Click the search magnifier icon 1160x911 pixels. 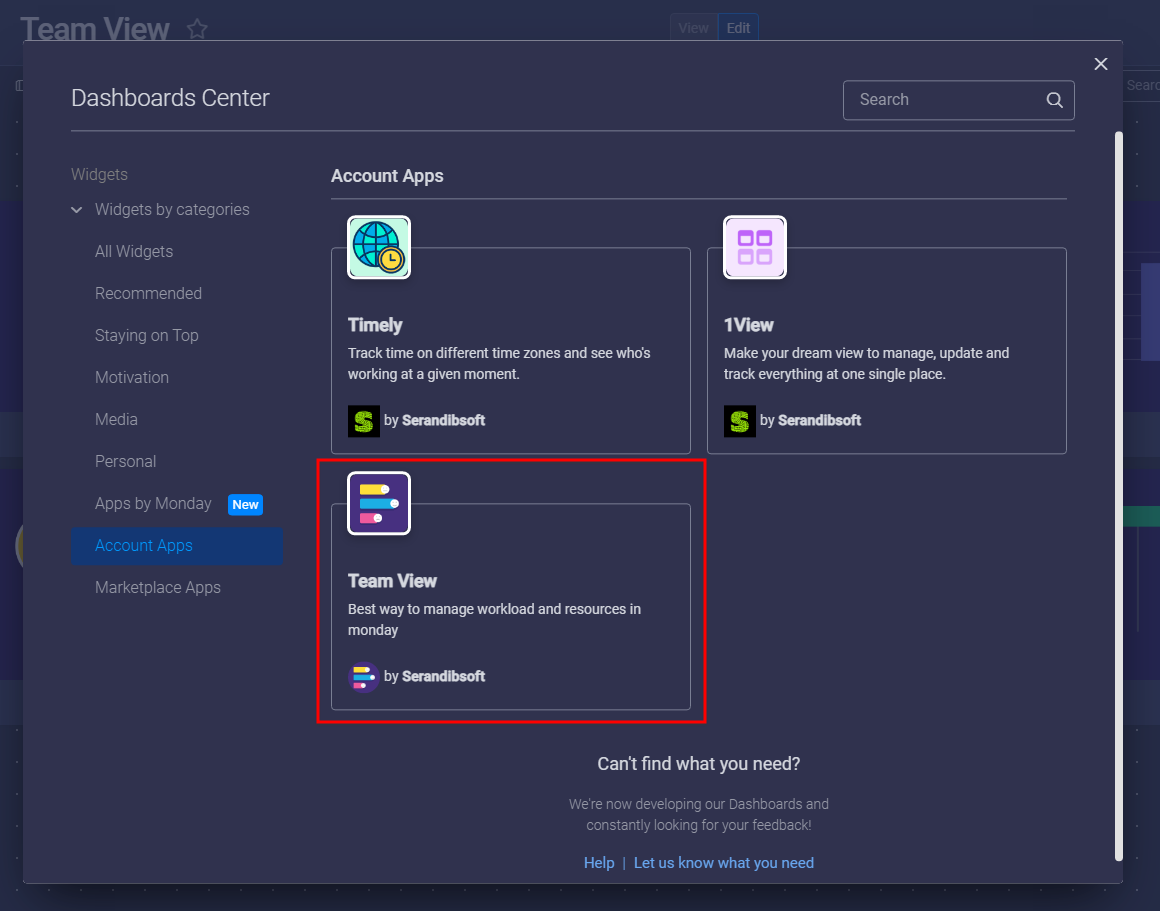click(x=1054, y=100)
